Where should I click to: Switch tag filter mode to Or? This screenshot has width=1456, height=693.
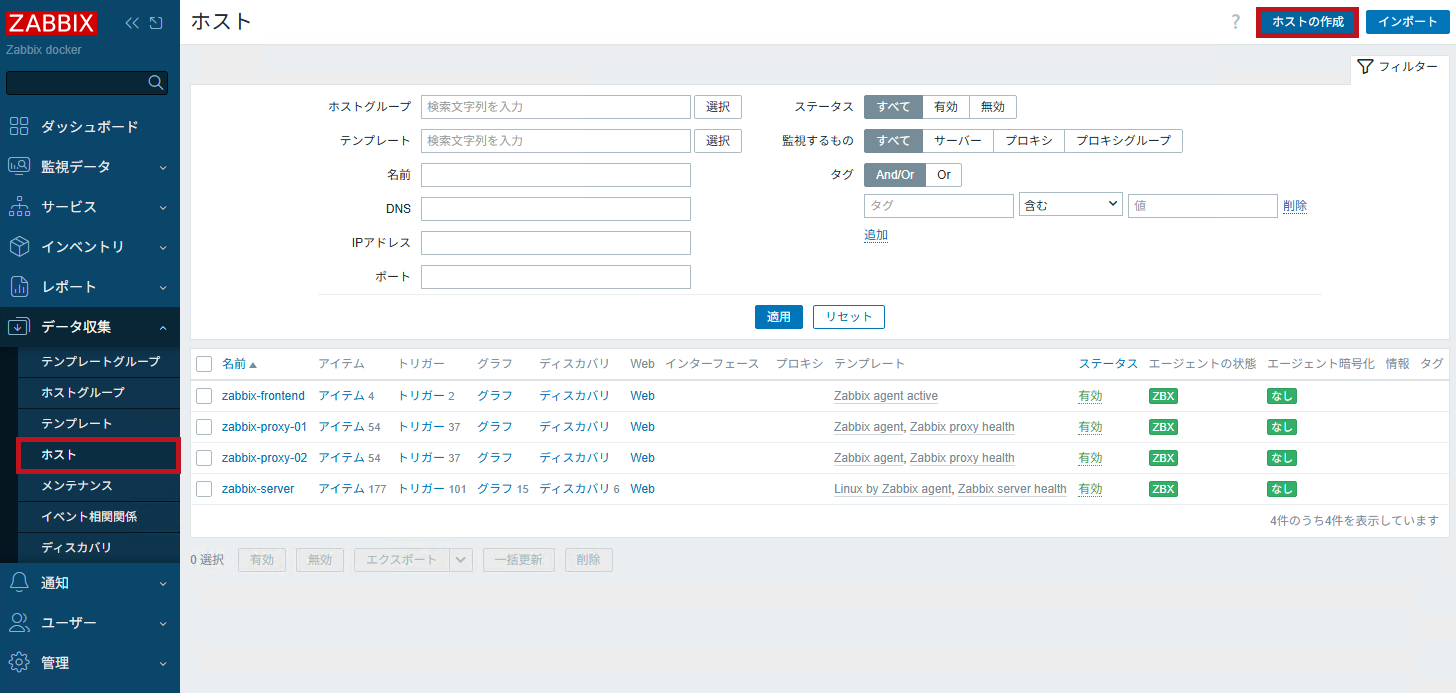click(x=944, y=175)
